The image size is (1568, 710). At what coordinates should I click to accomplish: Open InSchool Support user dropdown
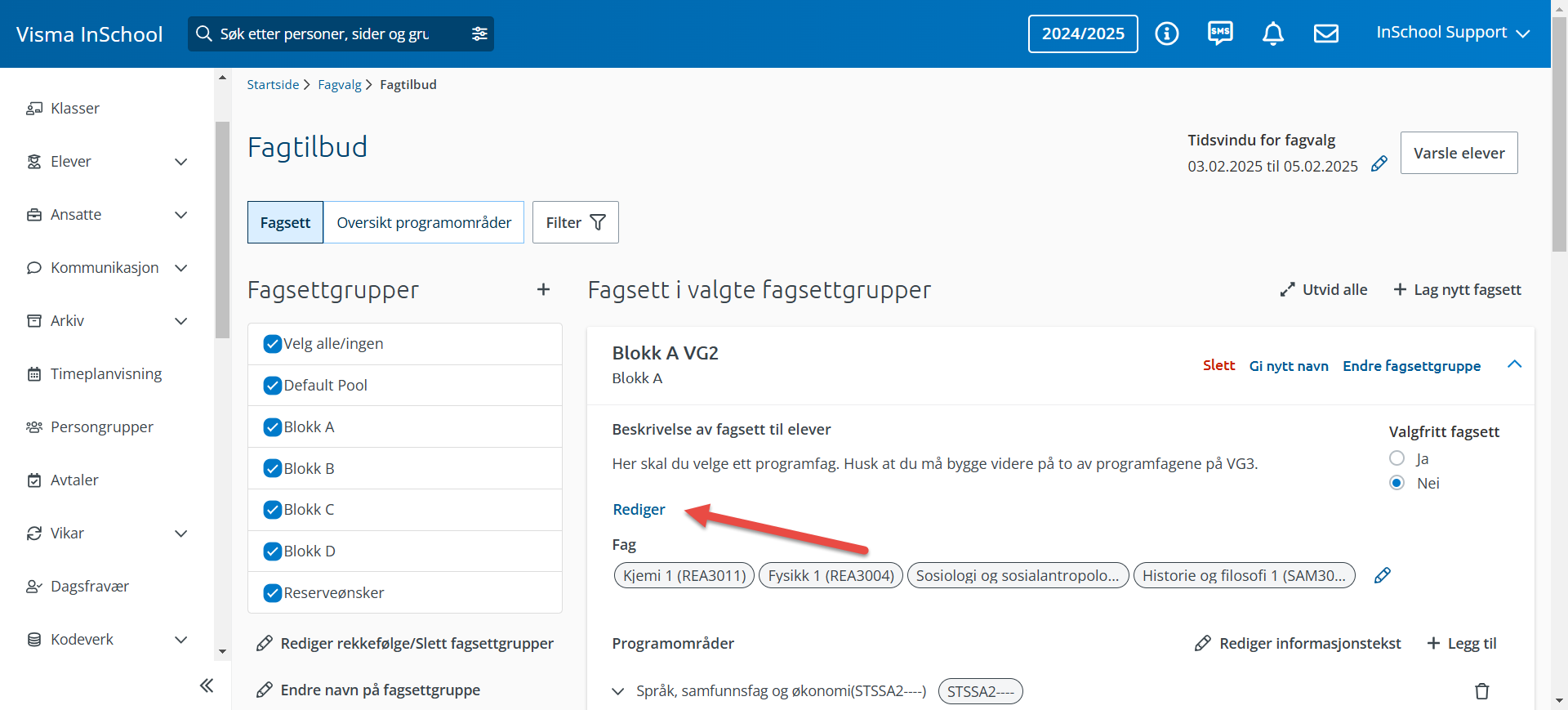coord(1452,33)
